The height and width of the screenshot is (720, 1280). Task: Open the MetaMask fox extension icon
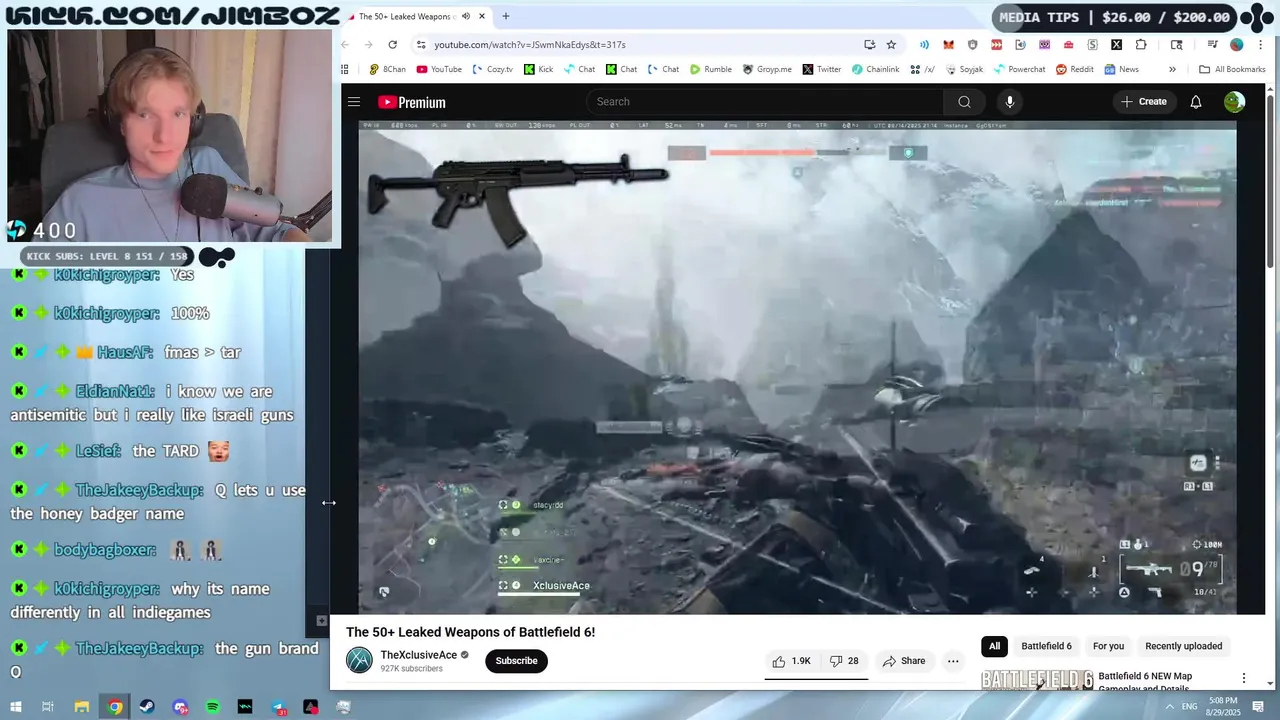click(x=948, y=45)
